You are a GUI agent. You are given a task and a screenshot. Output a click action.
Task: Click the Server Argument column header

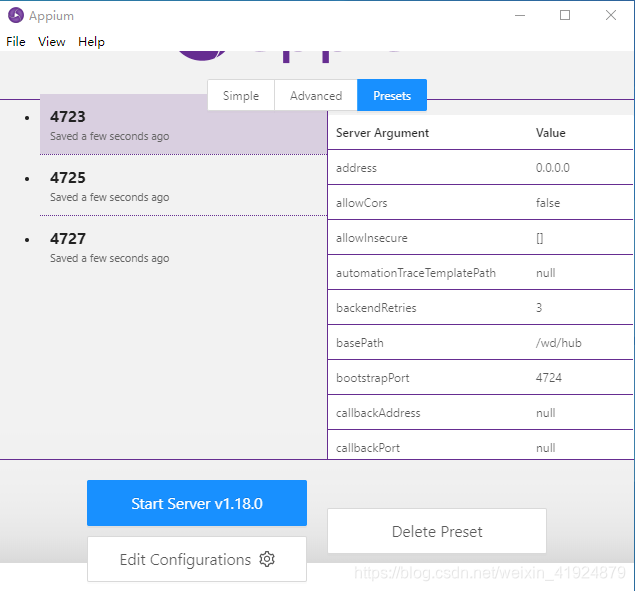[382, 133]
